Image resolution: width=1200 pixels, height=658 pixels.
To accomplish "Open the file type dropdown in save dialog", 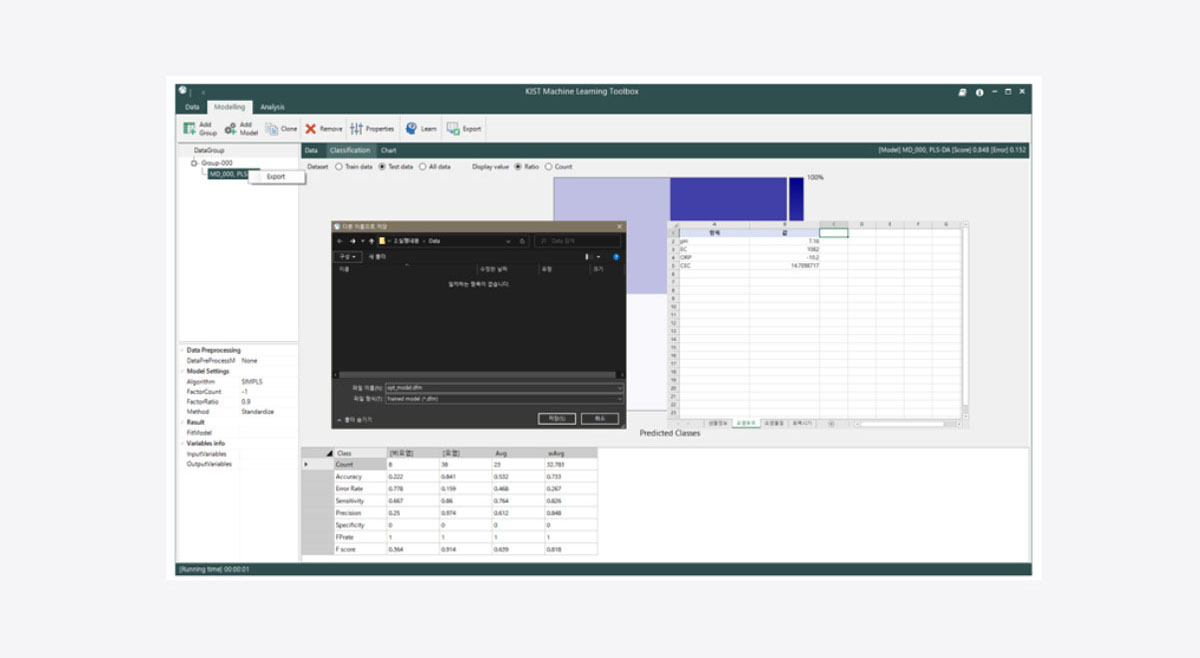I will click(619, 398).
